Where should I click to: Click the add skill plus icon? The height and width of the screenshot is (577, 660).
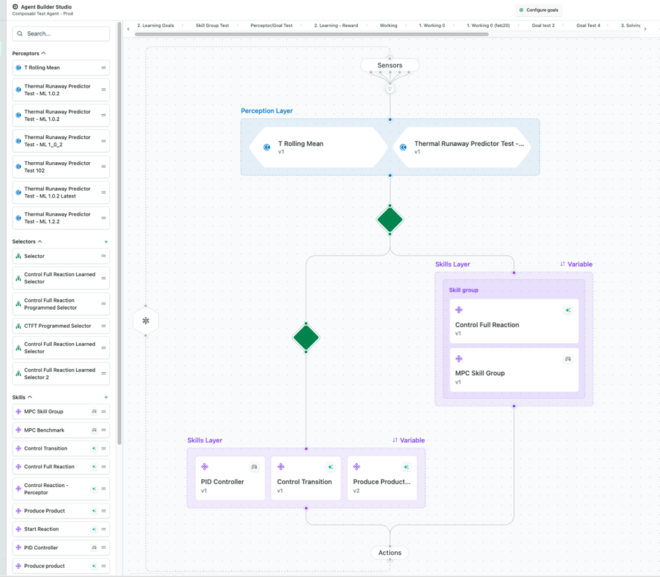pyautogui.click(x=106, y=397)
